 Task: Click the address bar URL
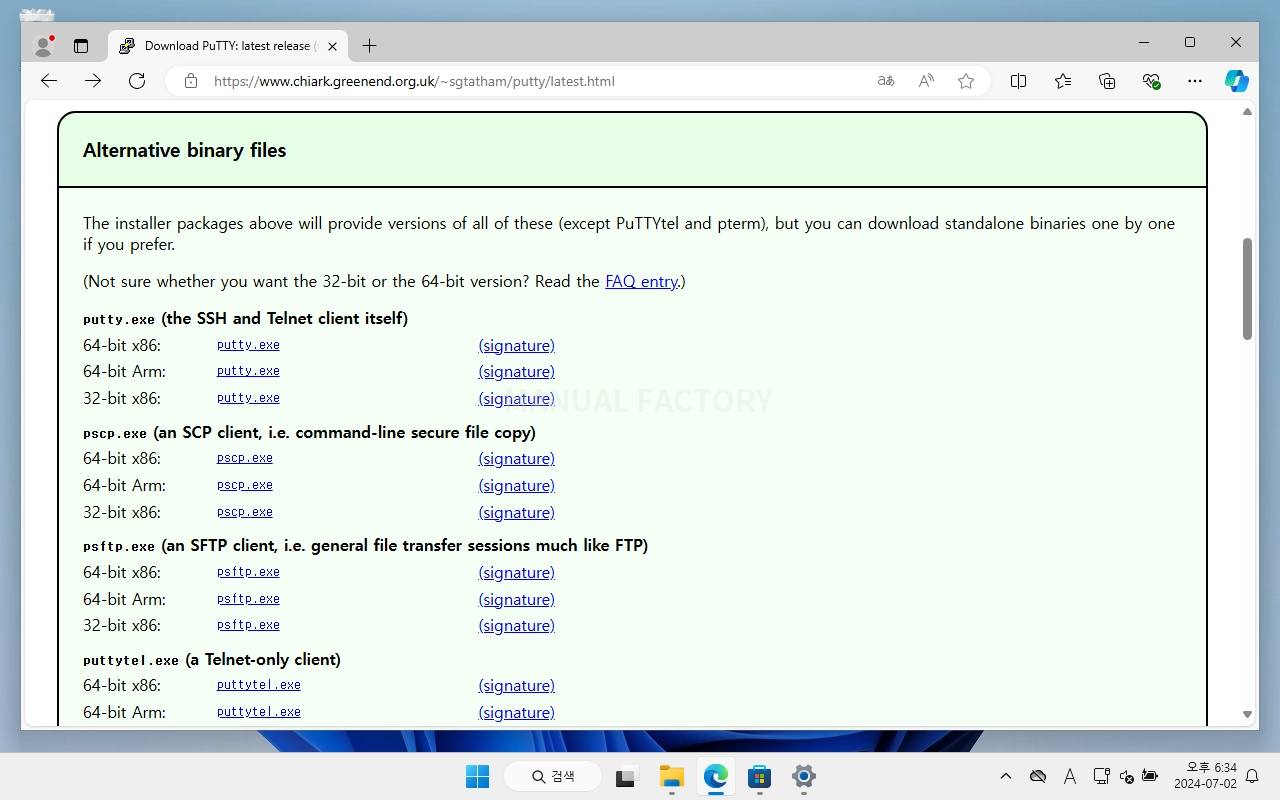pyautogui.click(x=414, y=81)
